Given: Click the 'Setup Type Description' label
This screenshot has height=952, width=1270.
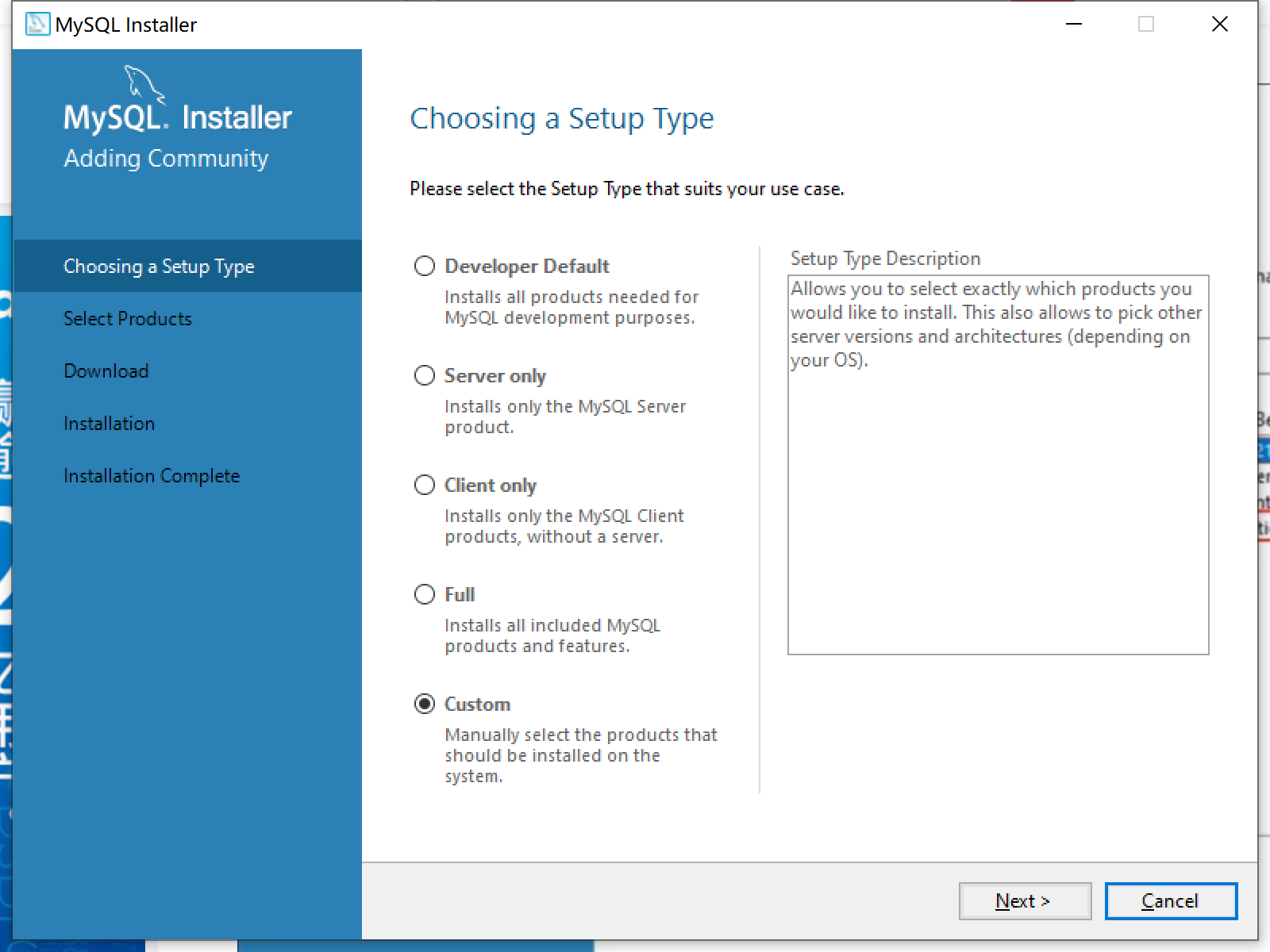Looking at the screenshot, I should (885, 259).
